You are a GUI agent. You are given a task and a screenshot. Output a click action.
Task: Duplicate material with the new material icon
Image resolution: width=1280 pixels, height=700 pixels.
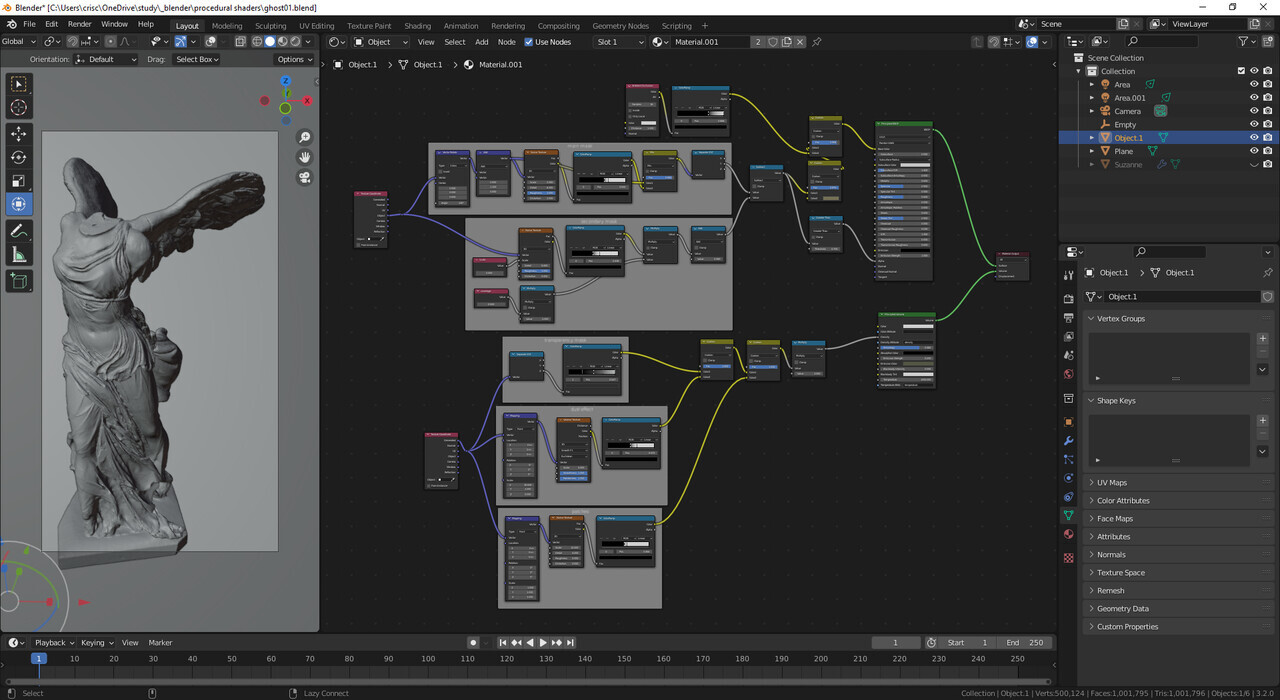787,42
